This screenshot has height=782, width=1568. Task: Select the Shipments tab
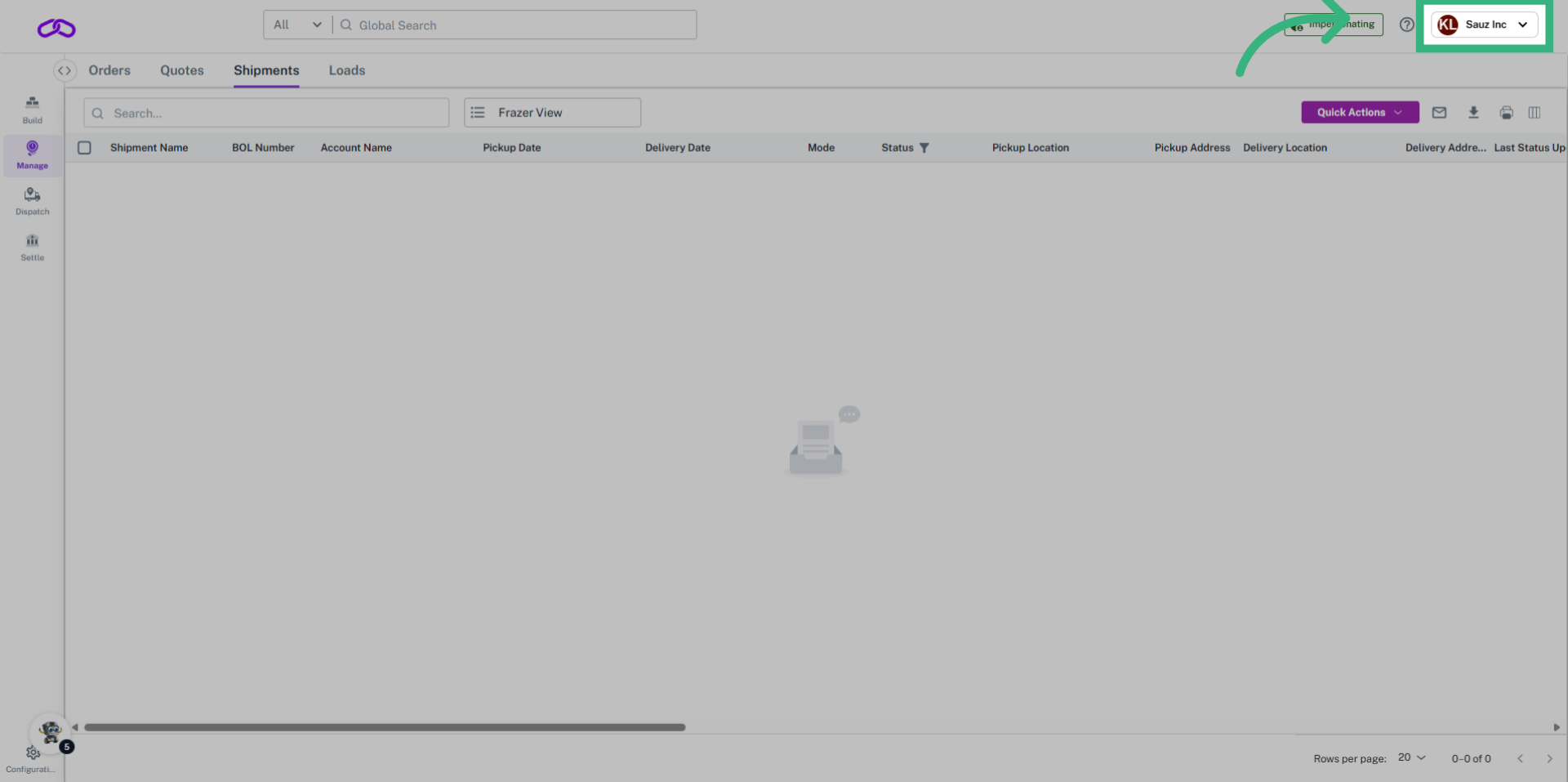[x=266, y=70]
